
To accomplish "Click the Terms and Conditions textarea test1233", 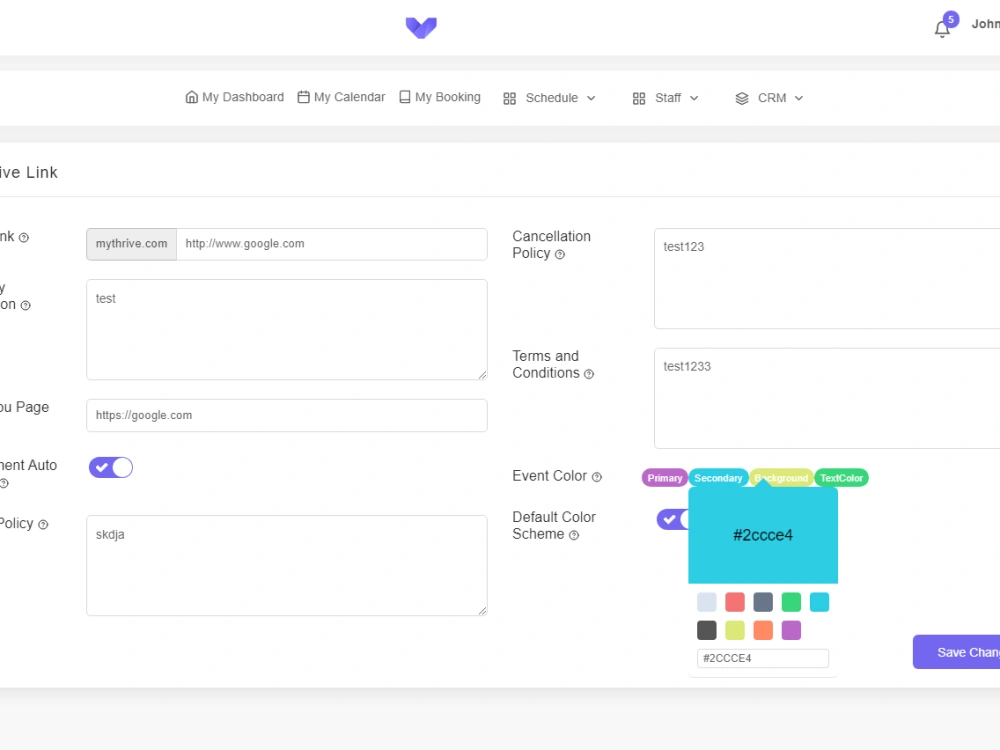I will (x=827, y=399).
